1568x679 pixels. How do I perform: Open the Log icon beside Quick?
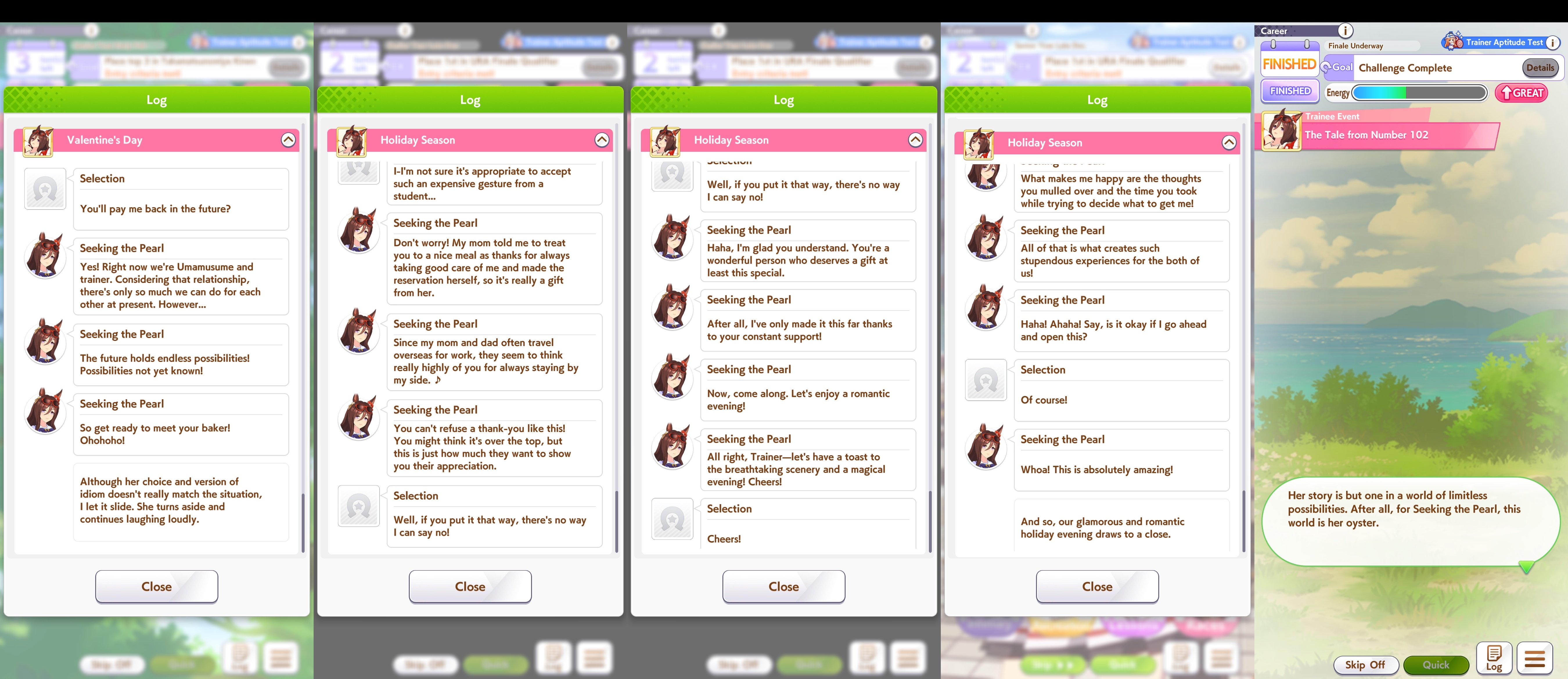[1494, 658]
